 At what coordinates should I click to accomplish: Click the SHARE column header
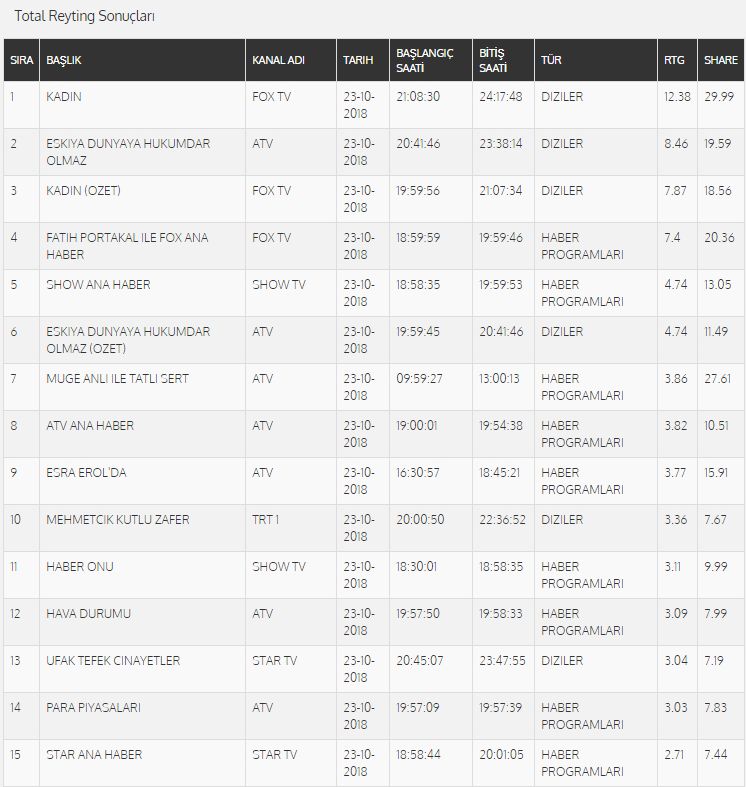[721, 60]
